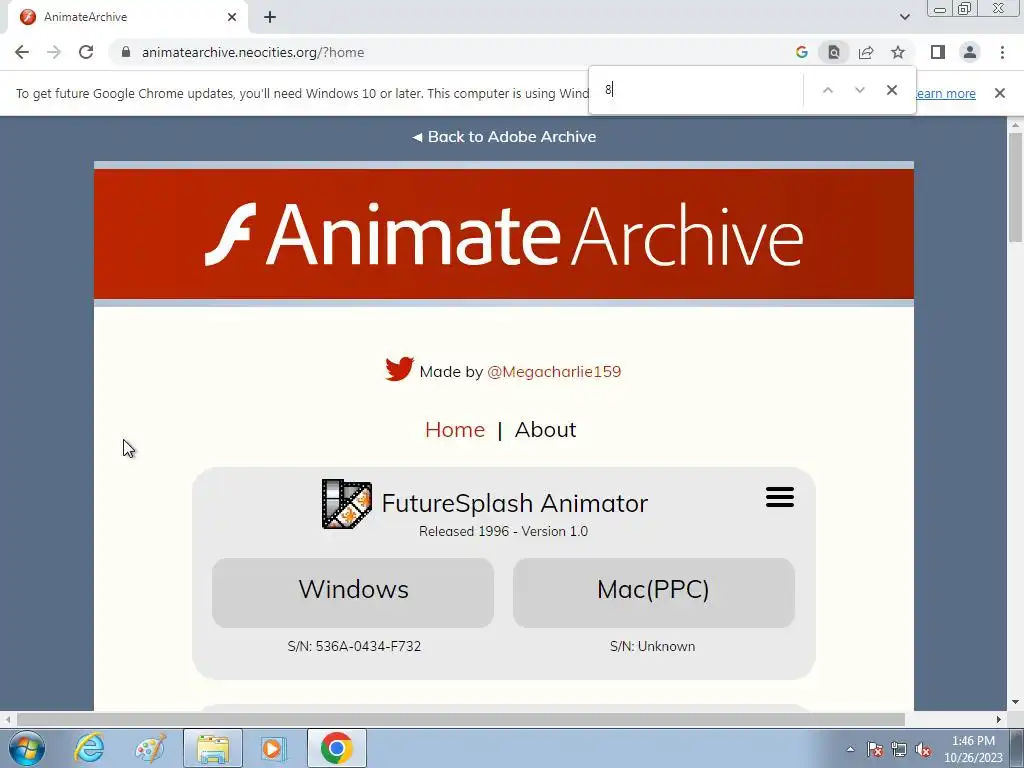Click the browser forward arrow
Image resolution: width=1024 pixels, height=768 pixels.
[x=54, y=52]
